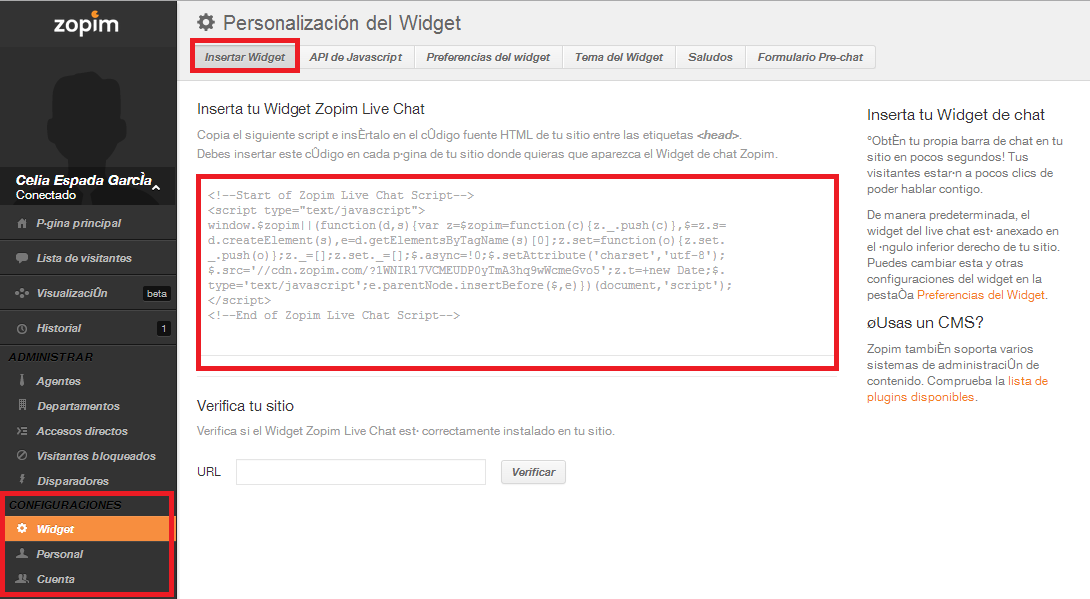Go to P·gina principal
Image resolution: width=1090 pixels, height=599 pixels.
click(x=88, y=223)
